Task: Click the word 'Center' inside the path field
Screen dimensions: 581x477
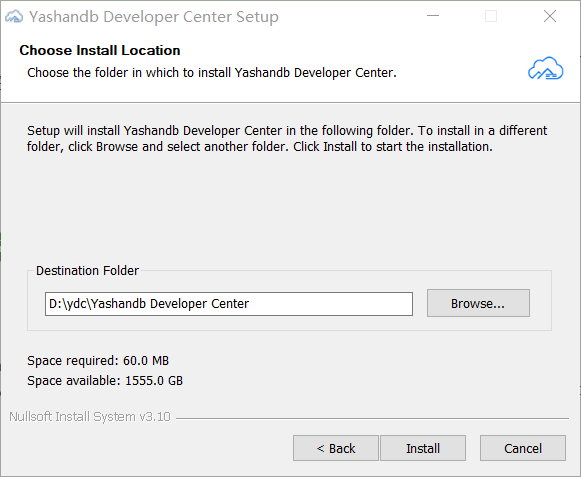Action: [230, 304]
